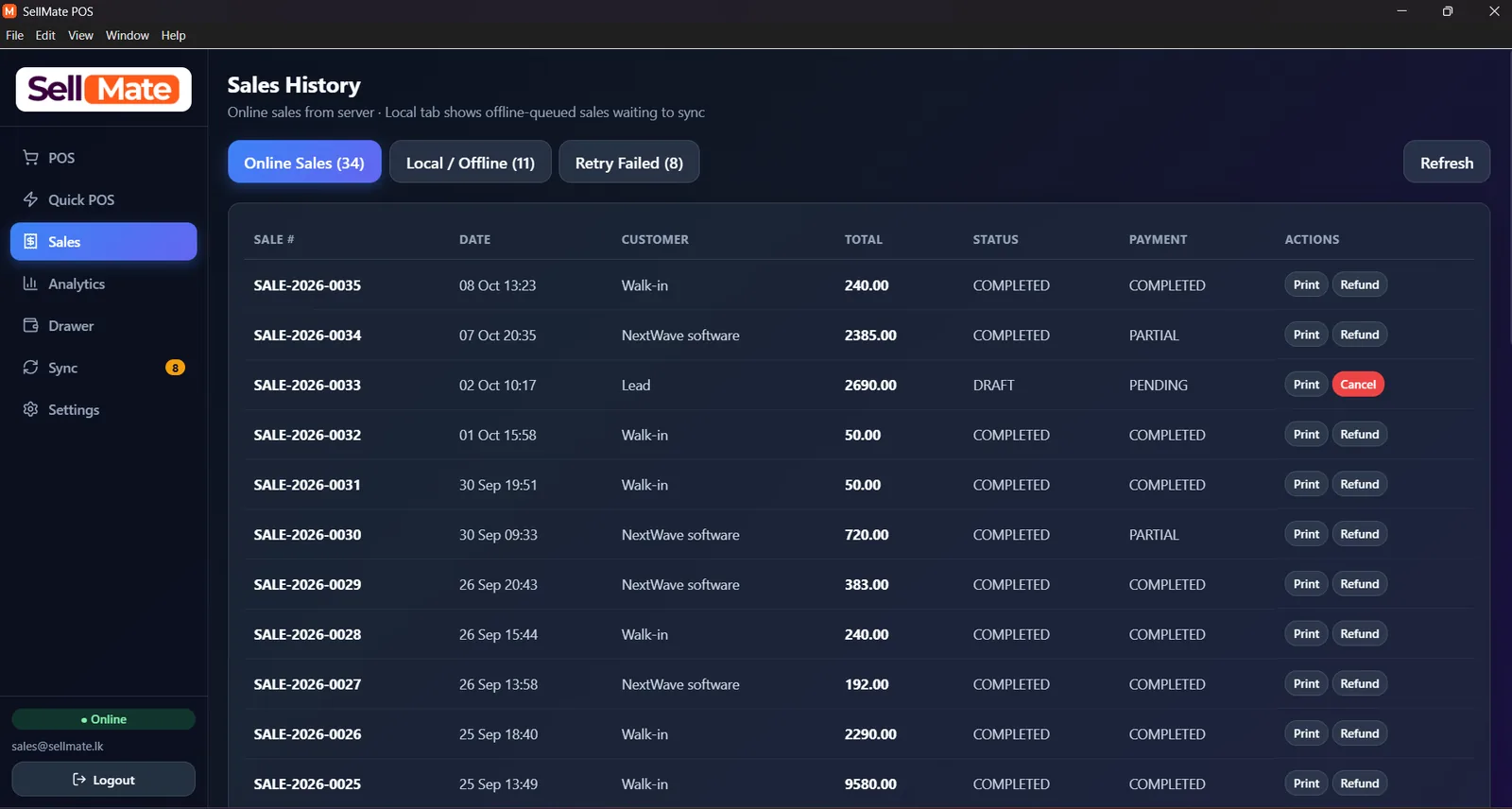Cancel draft SALE-2026-0033
Viewport: 1512px width, 809px height.
1358,385
